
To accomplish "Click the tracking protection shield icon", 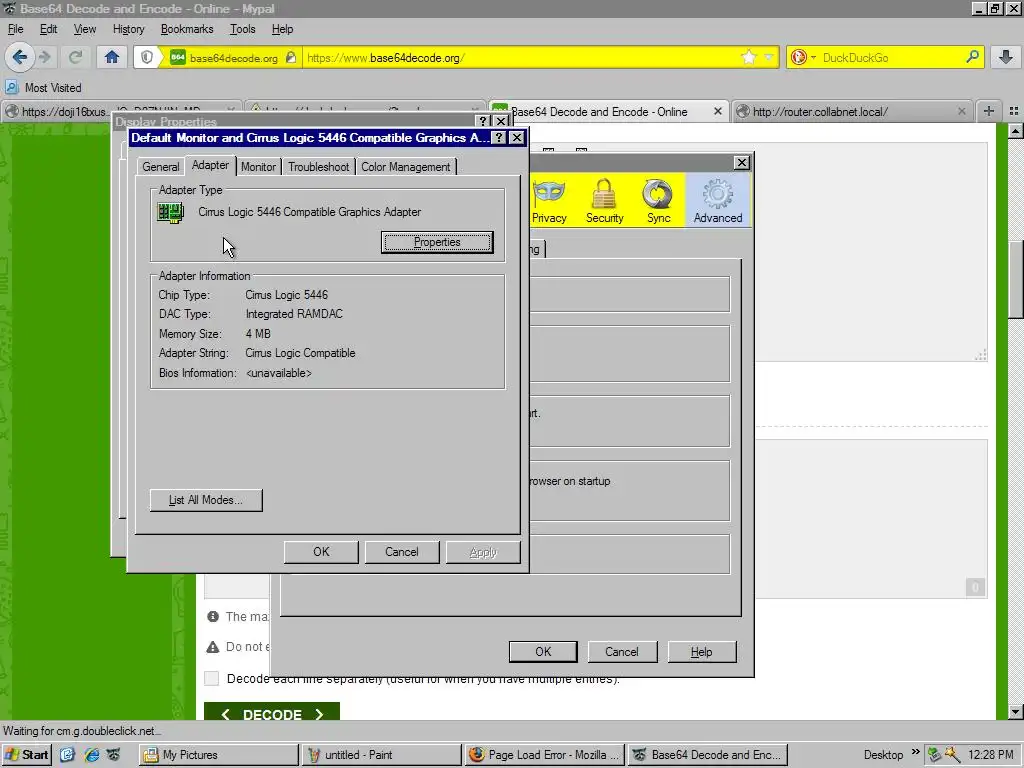I will (x=147, y=57).
